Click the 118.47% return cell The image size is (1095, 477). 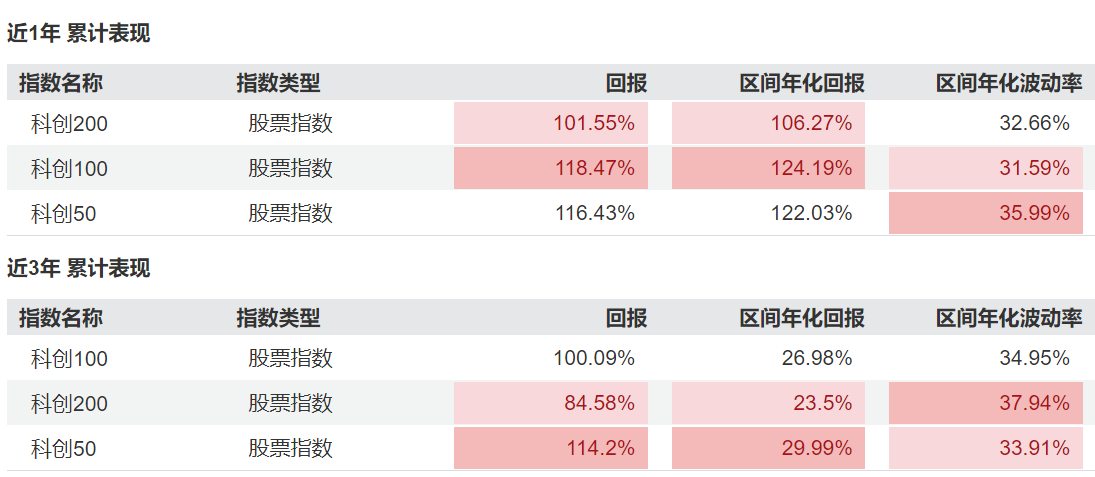tap(551, 168)
